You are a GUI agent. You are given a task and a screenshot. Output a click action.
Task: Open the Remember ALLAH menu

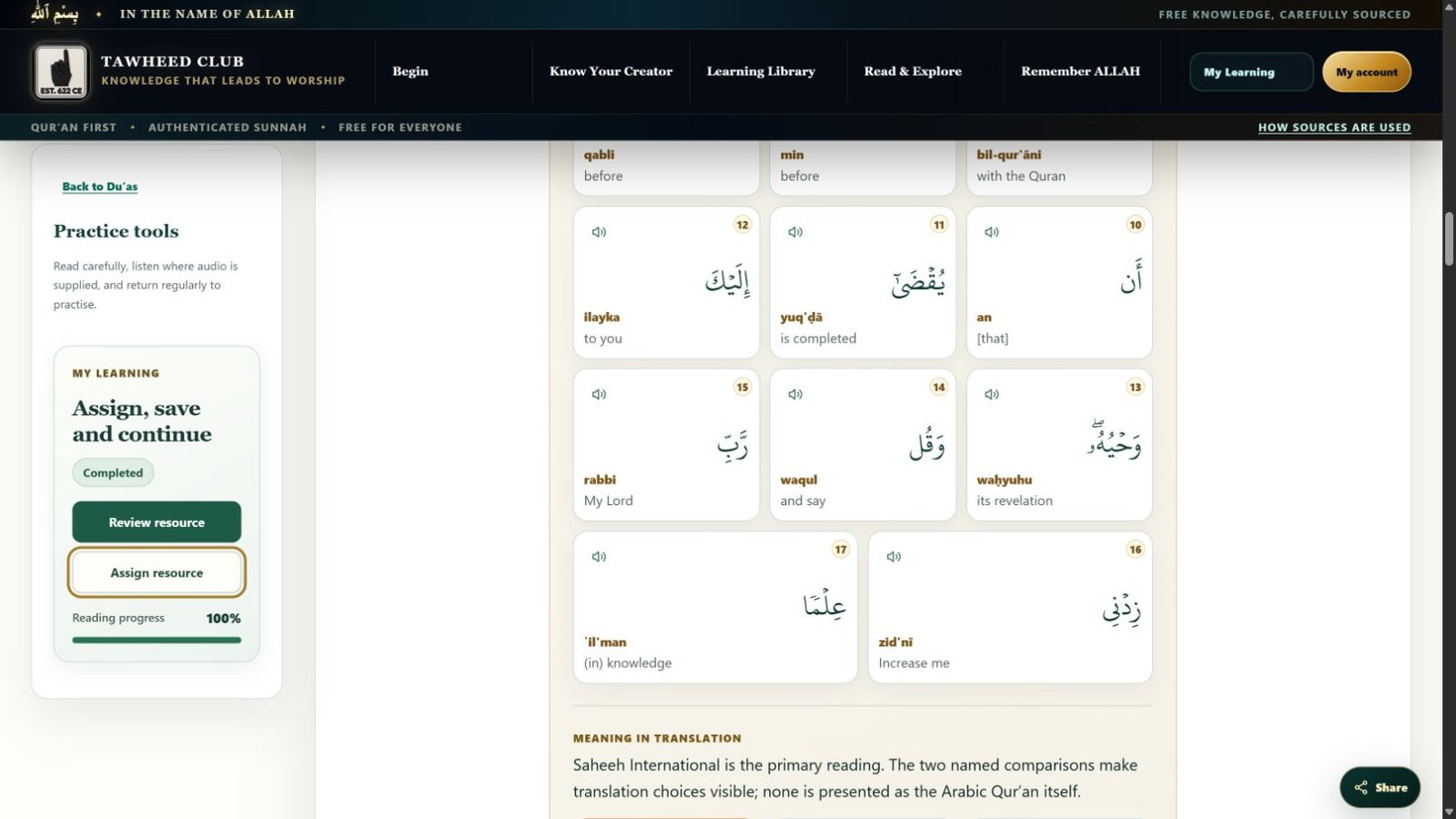click(1080, 71)
